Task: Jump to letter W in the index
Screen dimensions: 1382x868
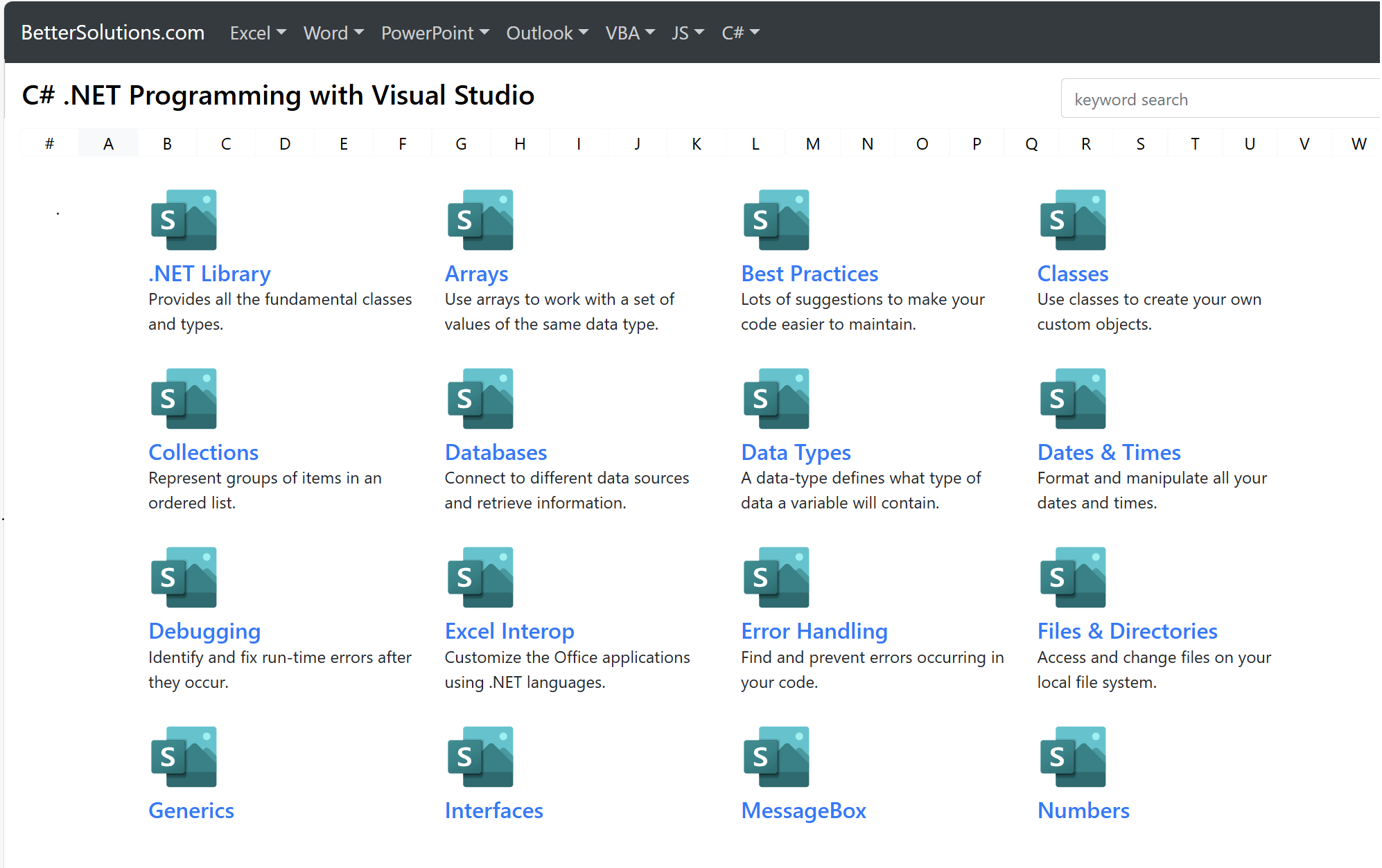Action: (1358, 143)
